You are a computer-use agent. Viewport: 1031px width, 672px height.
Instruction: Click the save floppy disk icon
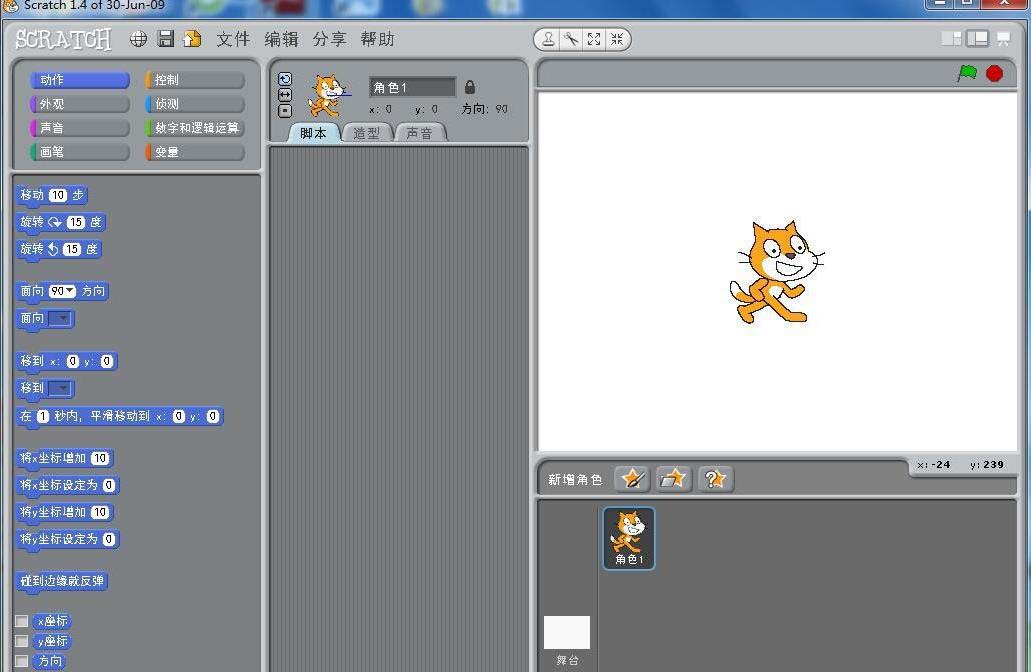(166, 39)
